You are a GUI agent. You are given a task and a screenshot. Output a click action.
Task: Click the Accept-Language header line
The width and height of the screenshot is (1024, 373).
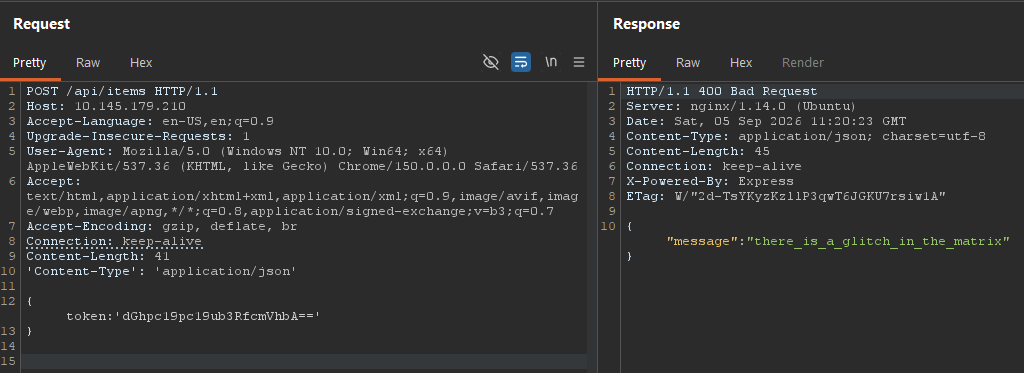(150, 121)
